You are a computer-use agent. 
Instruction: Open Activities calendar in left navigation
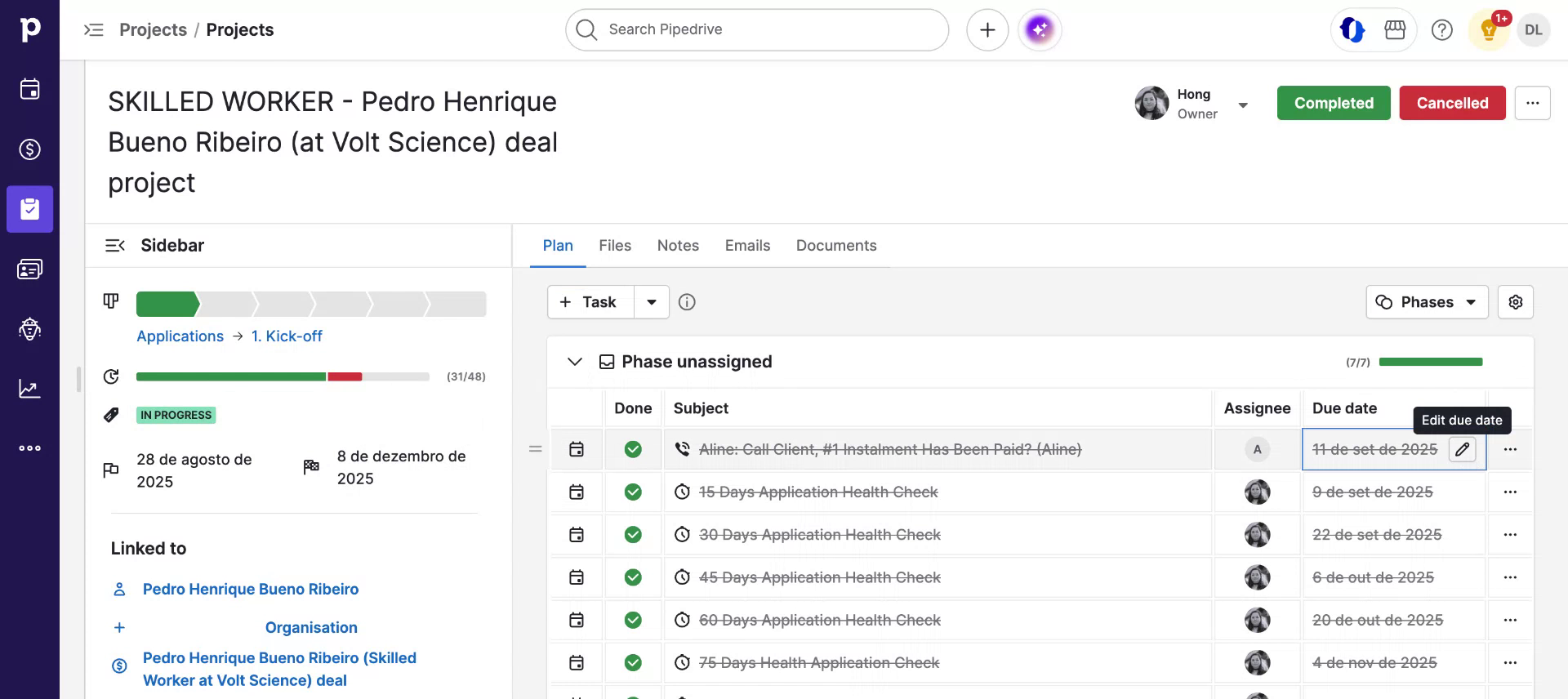pyautogui.click(x=29, y=89)
